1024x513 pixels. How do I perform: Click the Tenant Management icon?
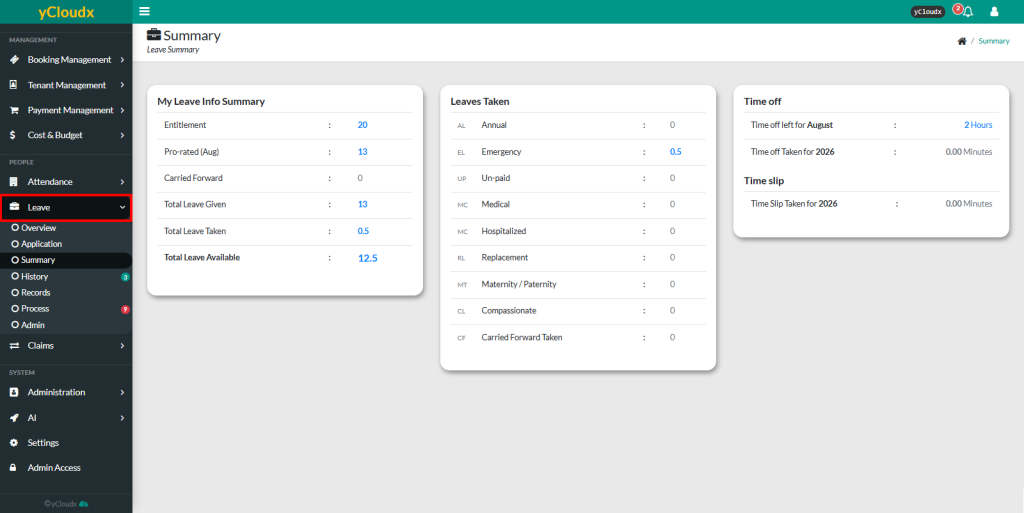pos(14,85)
